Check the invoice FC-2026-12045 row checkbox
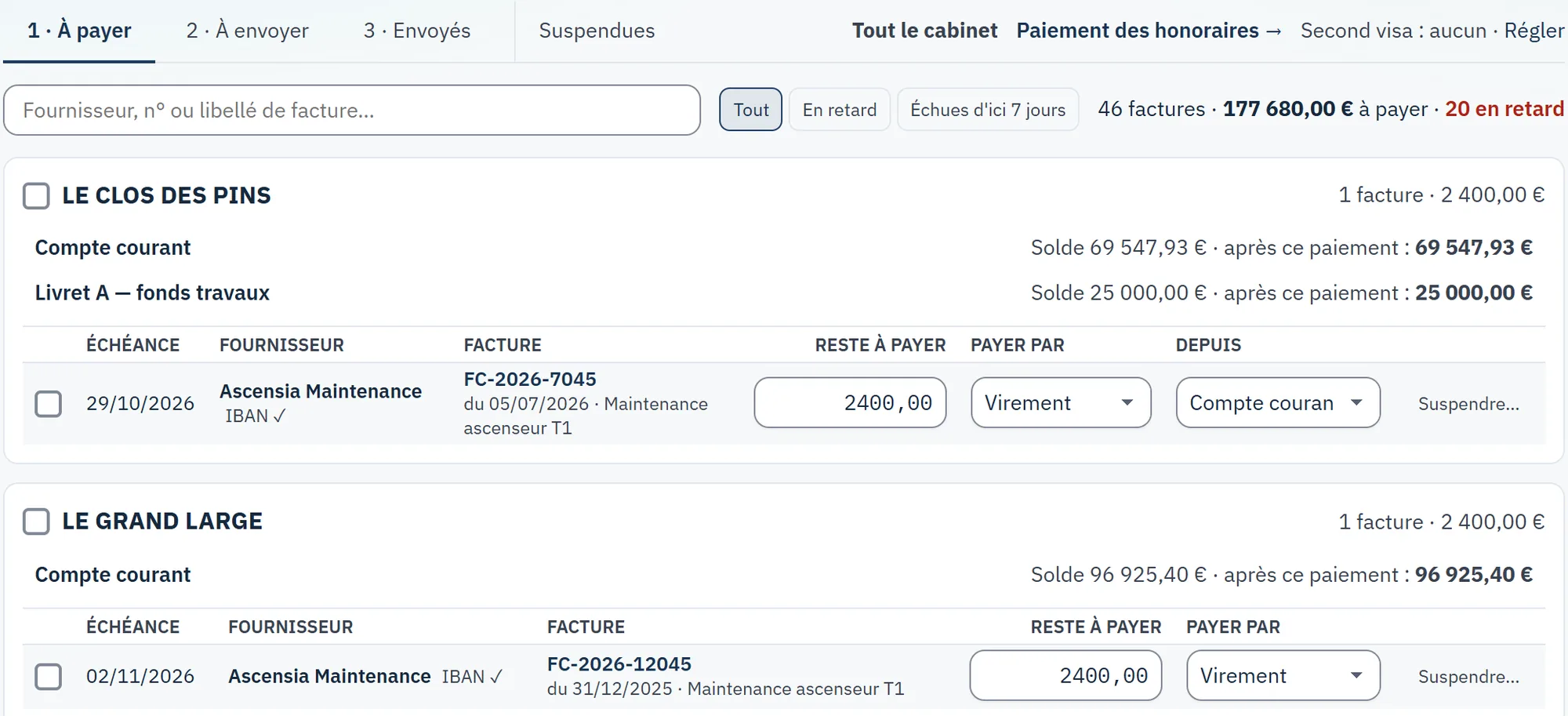The width and height of the screenshot is (1568, 716). click(49, 676)
